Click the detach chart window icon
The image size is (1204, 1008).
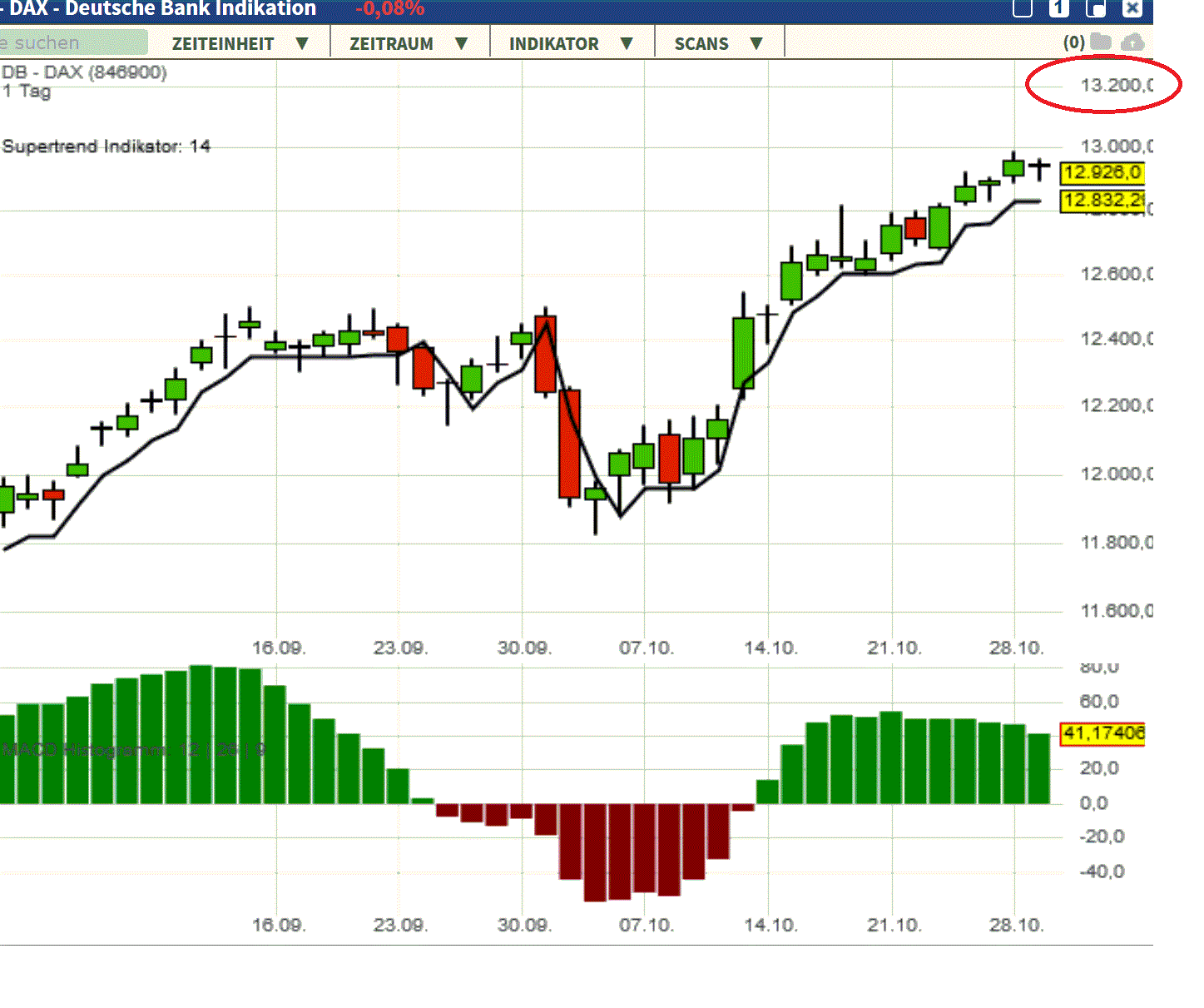tap(1096, 9)
